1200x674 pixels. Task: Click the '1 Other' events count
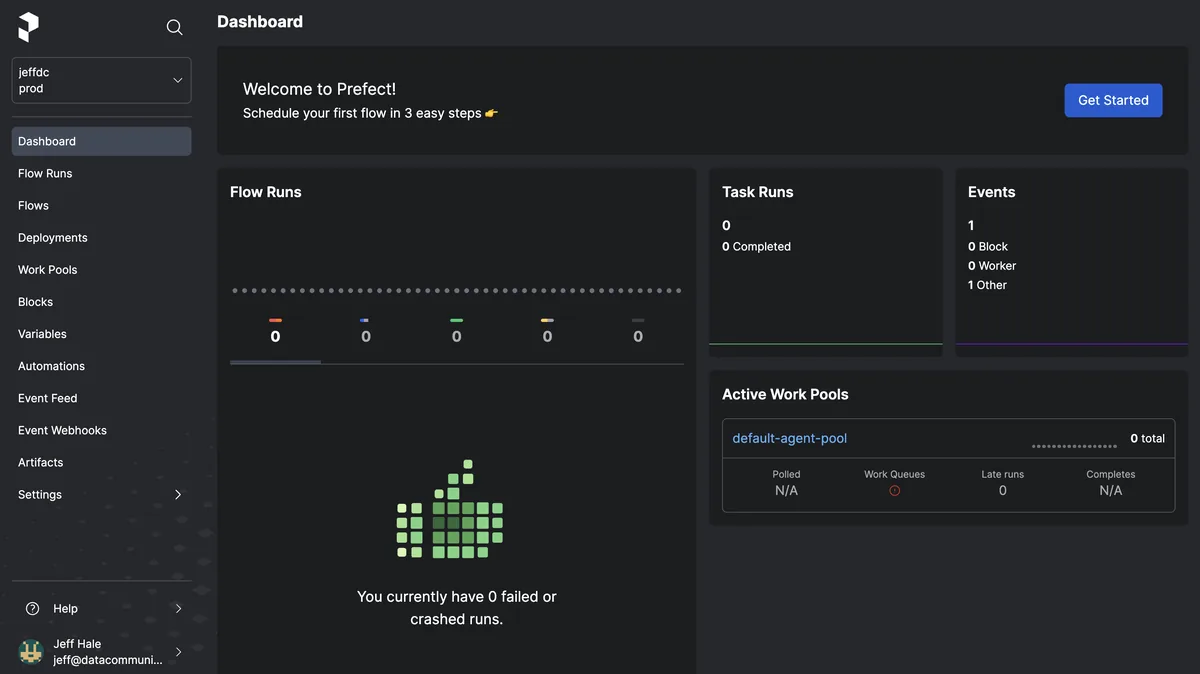[x=987, y=285]
